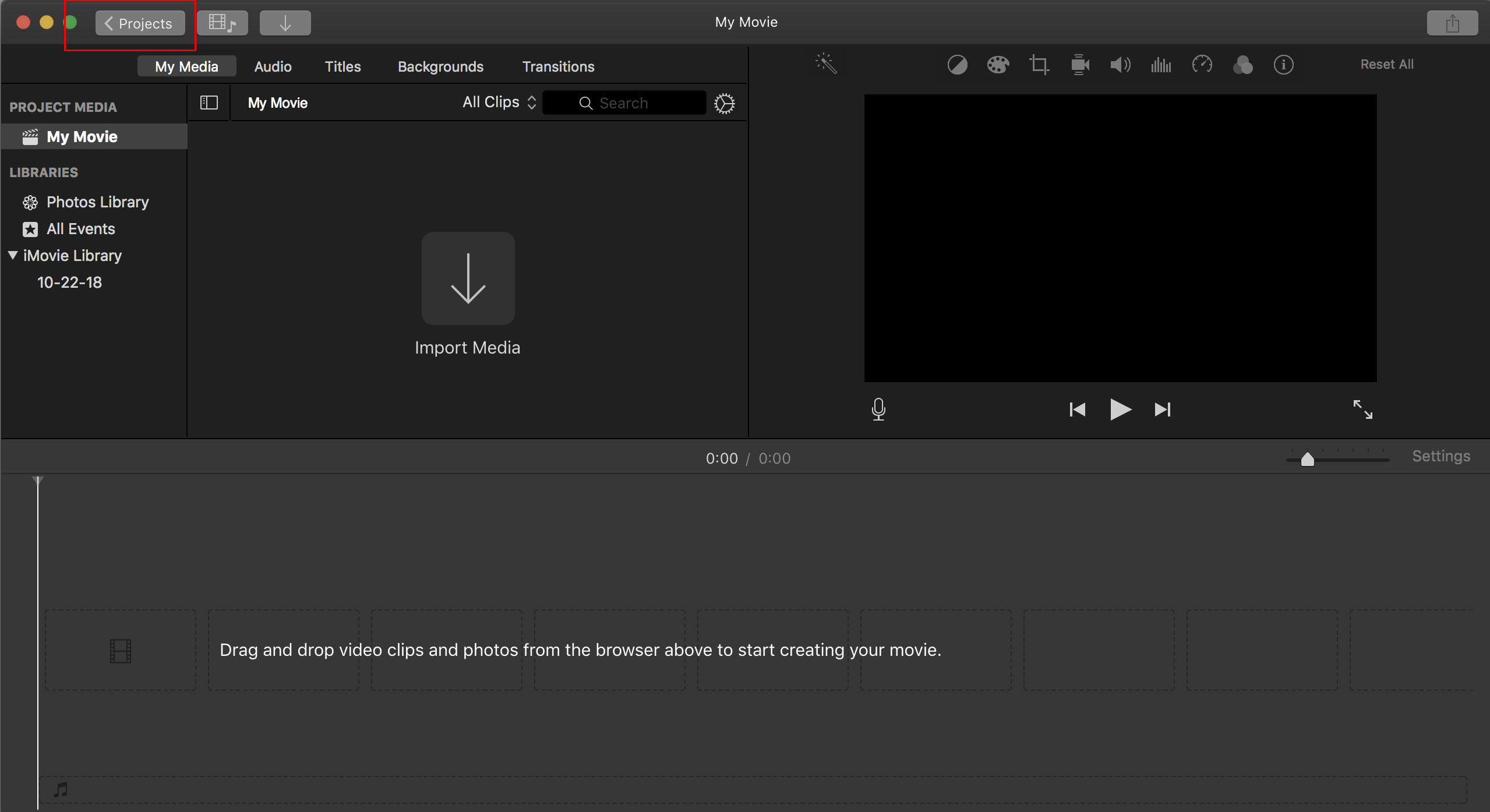Image resolution: width=1490 pixels, height=812 pixels.
Task: Switch to the Transitions tab
Action: pos(557,66)
